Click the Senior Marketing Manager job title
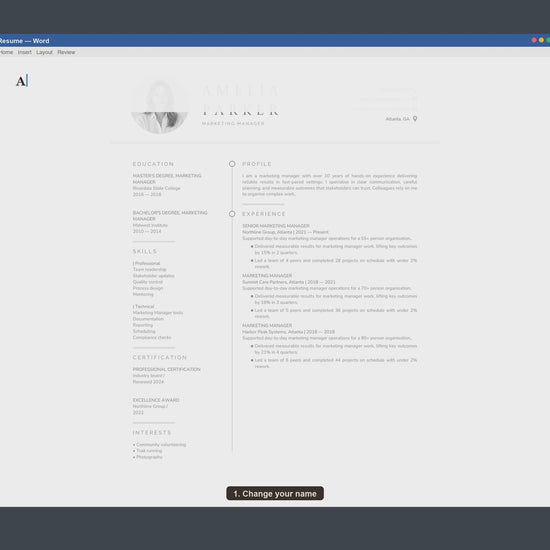 click(x=276, y=226)
